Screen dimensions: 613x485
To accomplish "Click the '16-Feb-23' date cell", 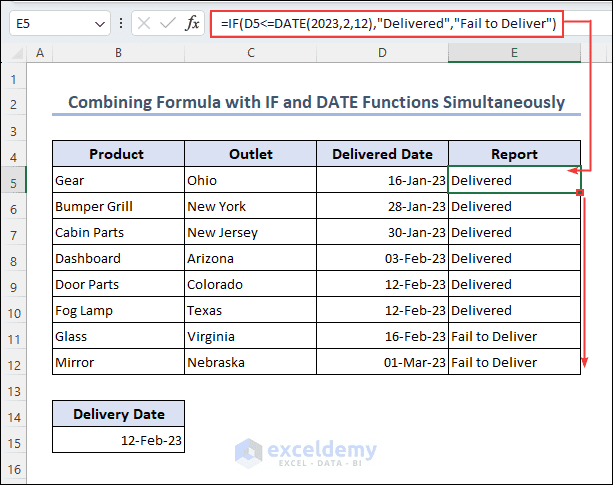I will click(382, 336).
